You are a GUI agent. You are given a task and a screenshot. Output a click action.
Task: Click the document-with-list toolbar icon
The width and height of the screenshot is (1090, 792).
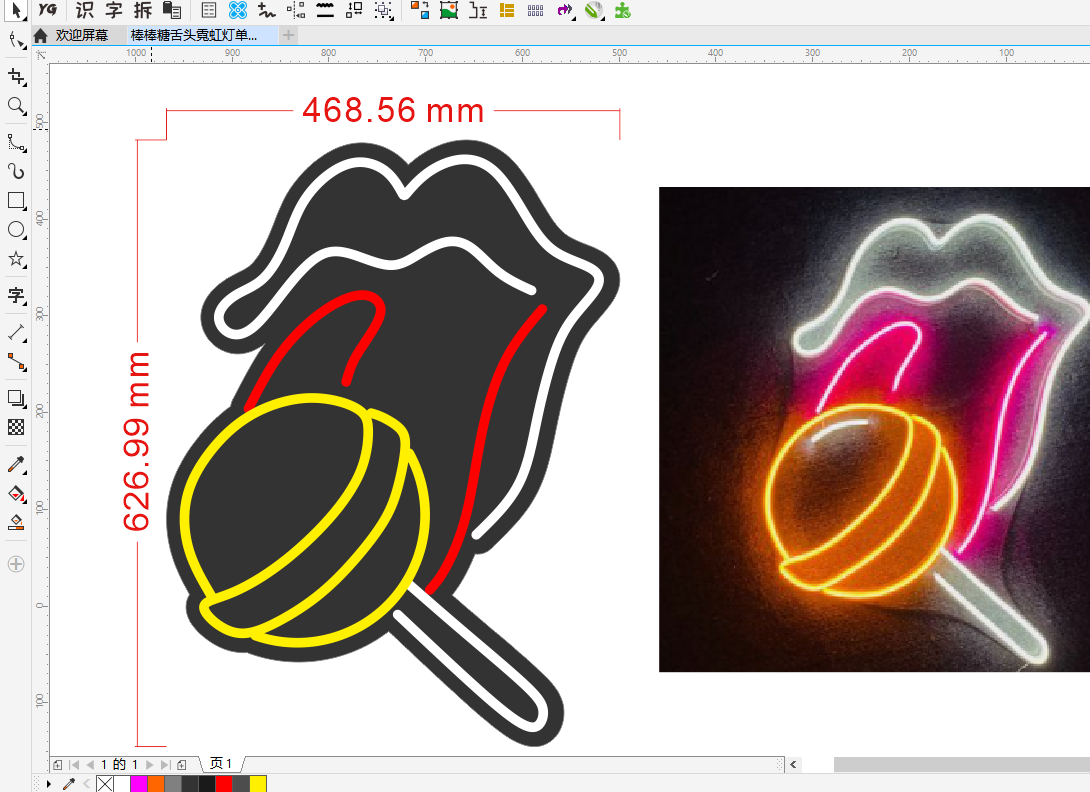pyautogui.click(x=172, y=10)
